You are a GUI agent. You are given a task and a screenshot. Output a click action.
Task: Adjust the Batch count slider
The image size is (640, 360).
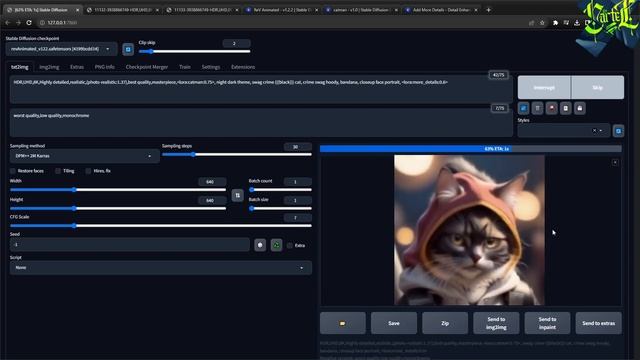[280, 190]
